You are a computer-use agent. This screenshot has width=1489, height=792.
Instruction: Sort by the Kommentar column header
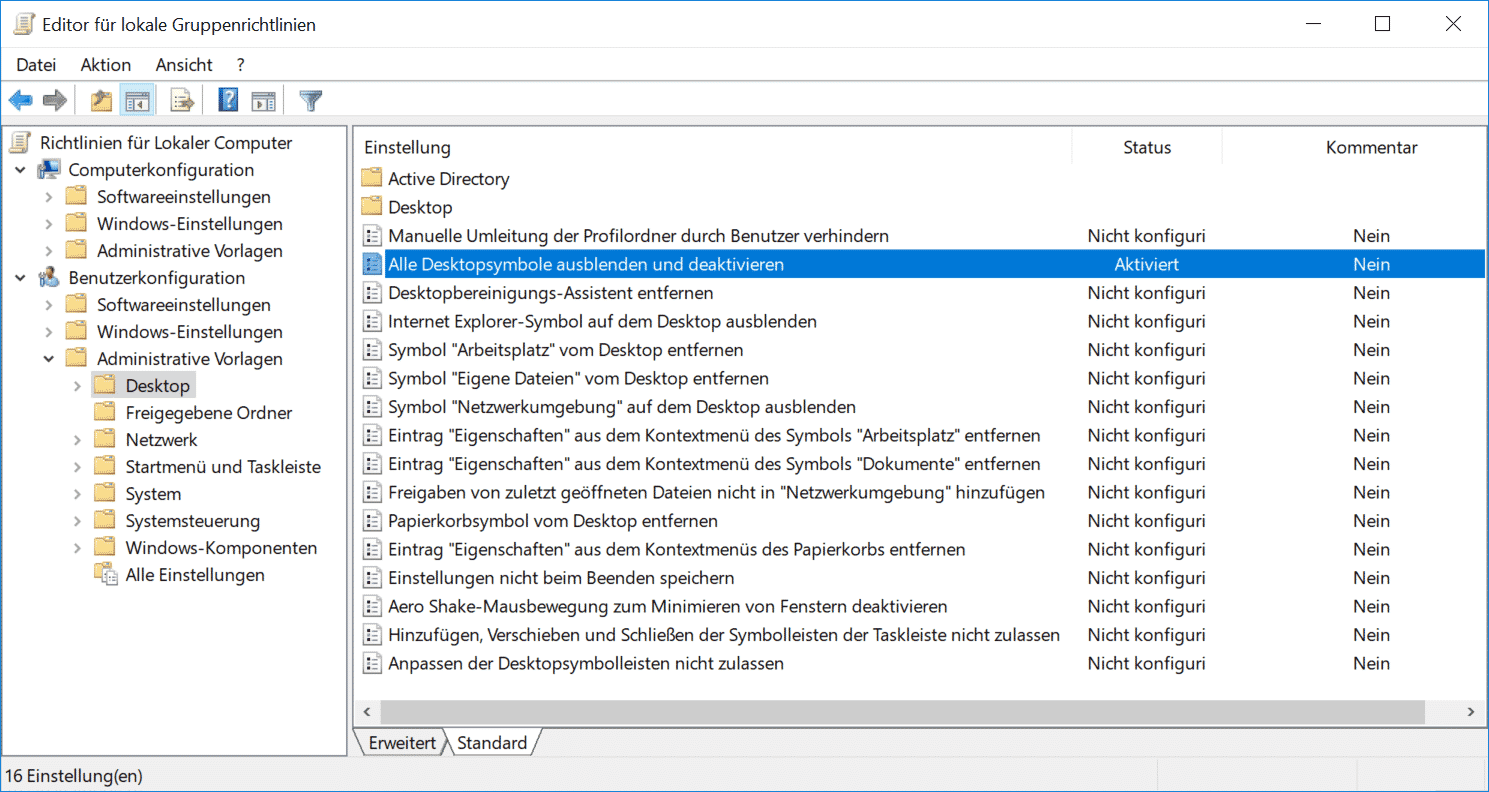pyautogui.click(x=1372, y=148)
